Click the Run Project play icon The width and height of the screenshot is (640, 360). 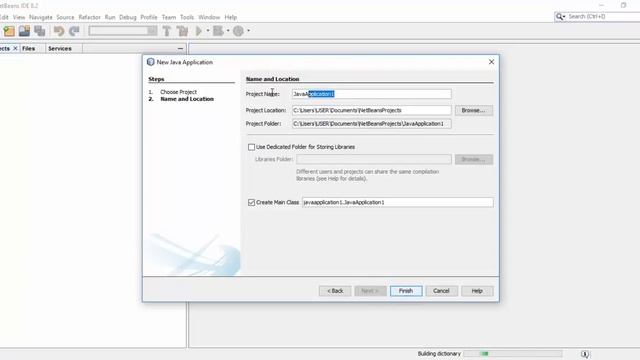tap(199, 31)
